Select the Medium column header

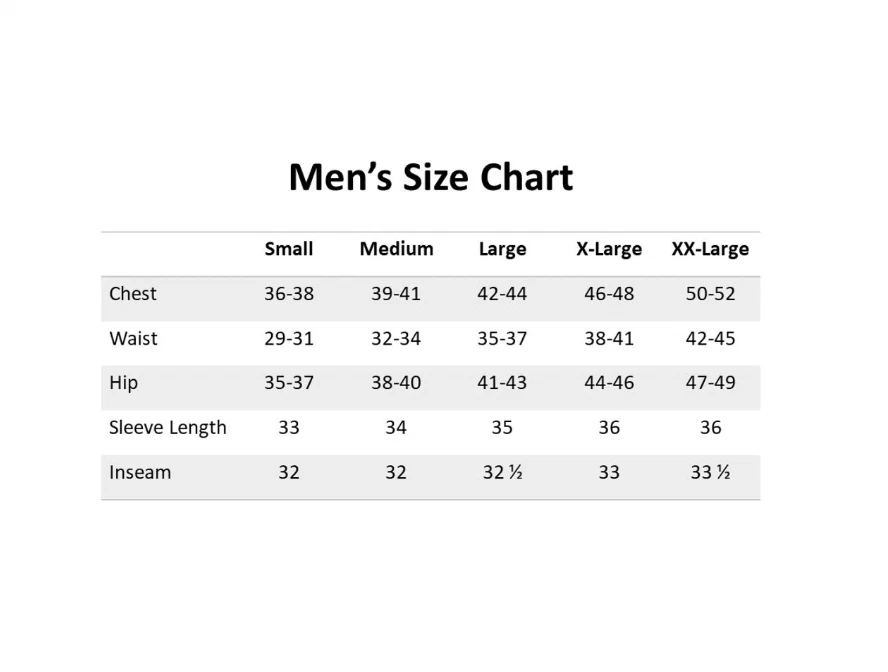(396, 249)
